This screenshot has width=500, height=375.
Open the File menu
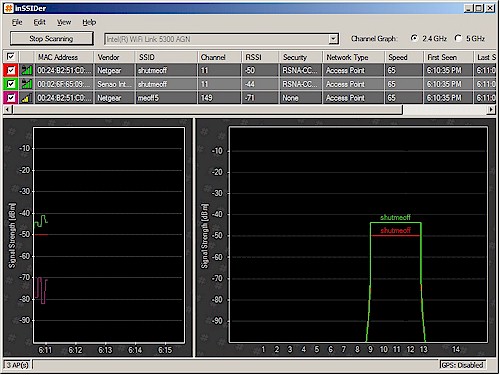click(x=17, y=22)
